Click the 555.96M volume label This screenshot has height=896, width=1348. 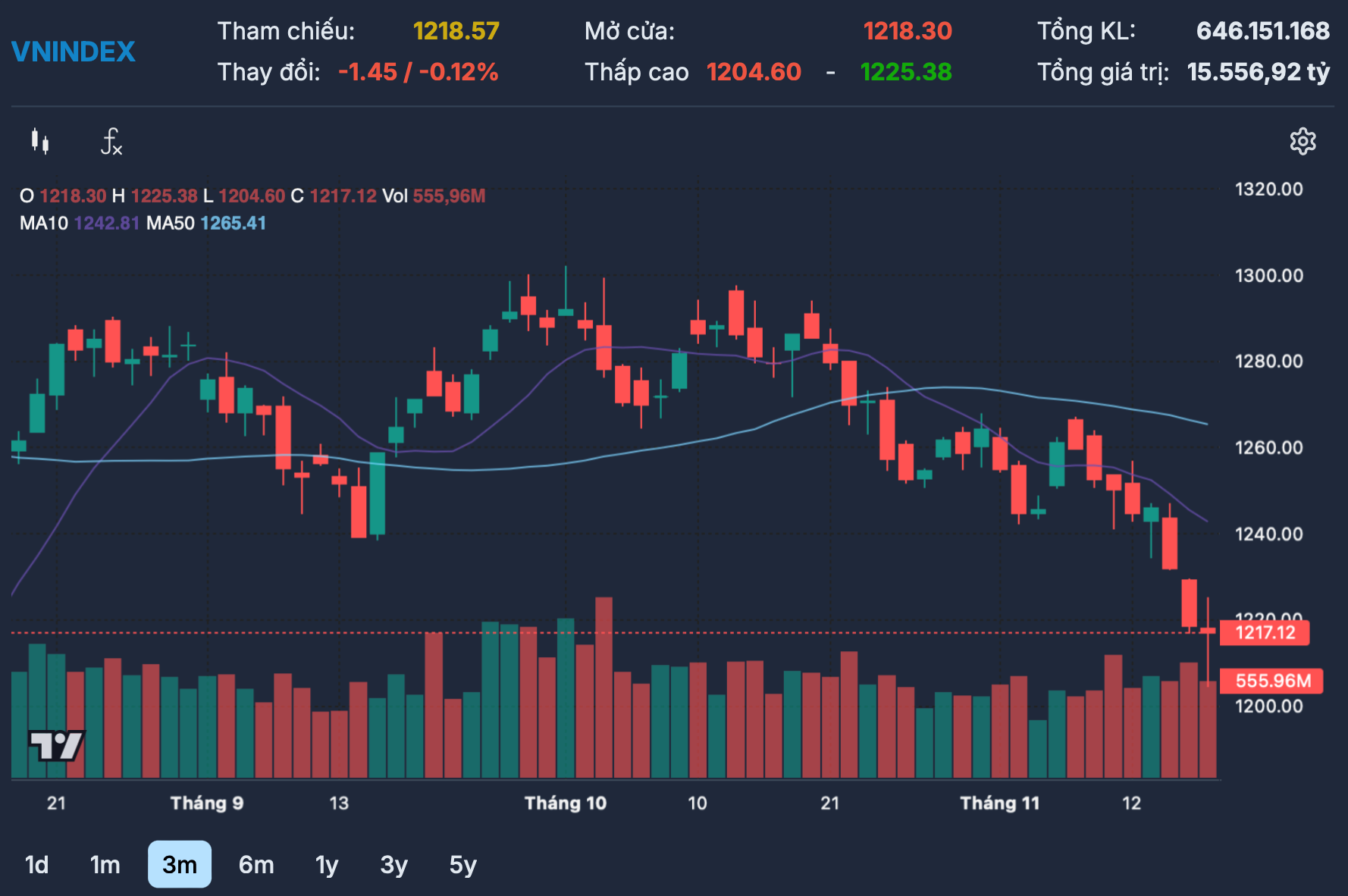click(x=1271, y=681)
